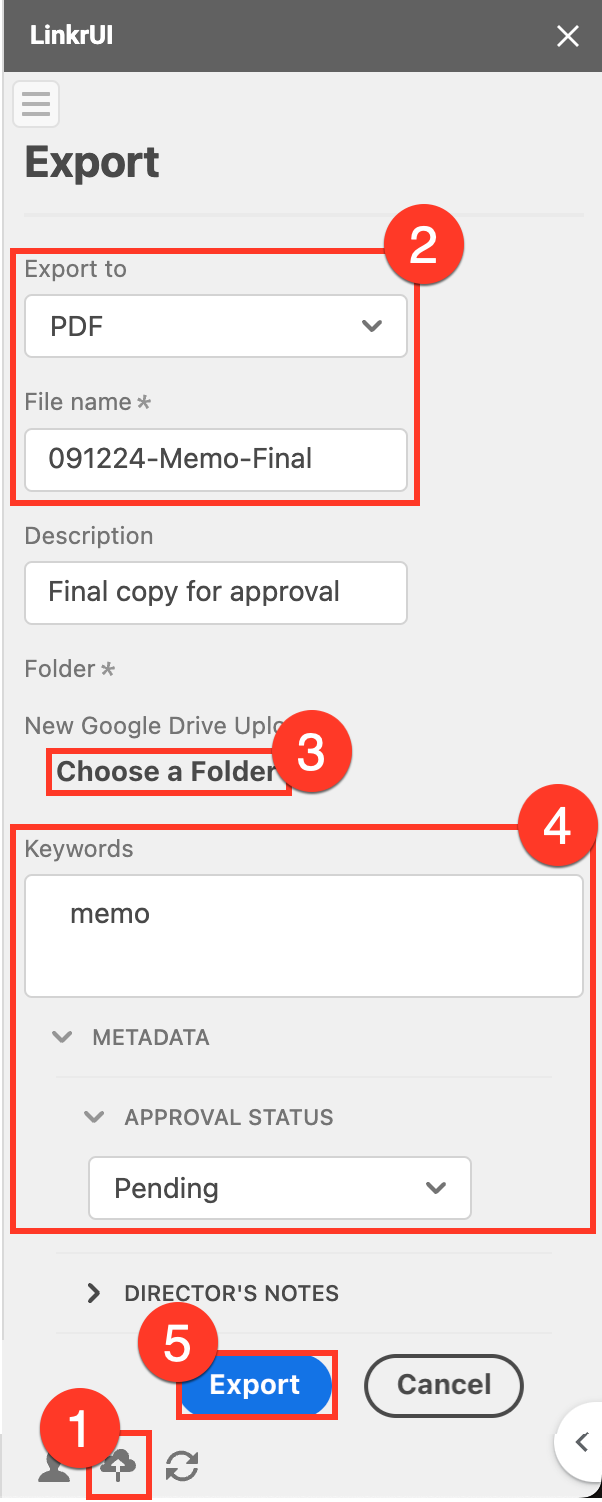Open the Pending approval status dropdown
The image size is (602, 1502).
279,1188
